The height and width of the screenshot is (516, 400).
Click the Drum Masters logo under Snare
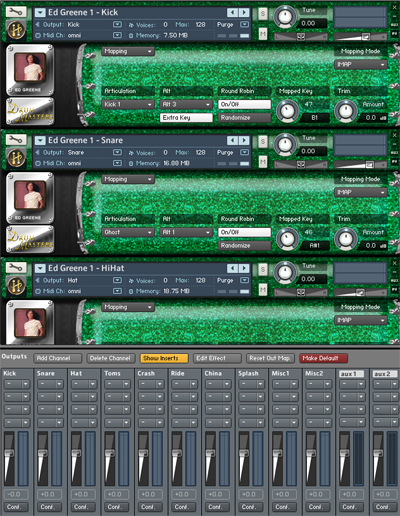coord(30,239)
